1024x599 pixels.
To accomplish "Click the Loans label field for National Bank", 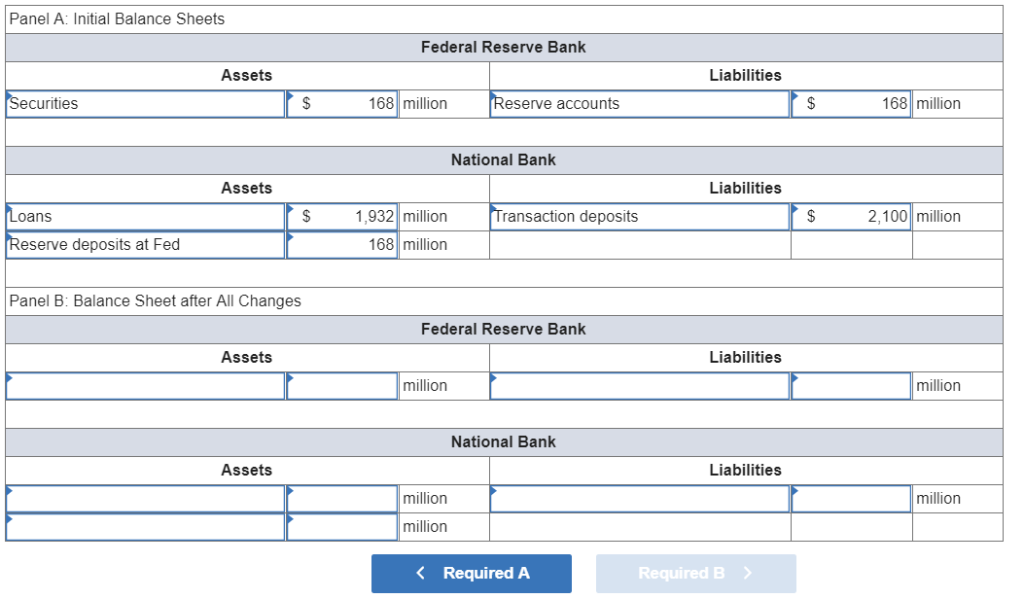I will coord(145,216).
